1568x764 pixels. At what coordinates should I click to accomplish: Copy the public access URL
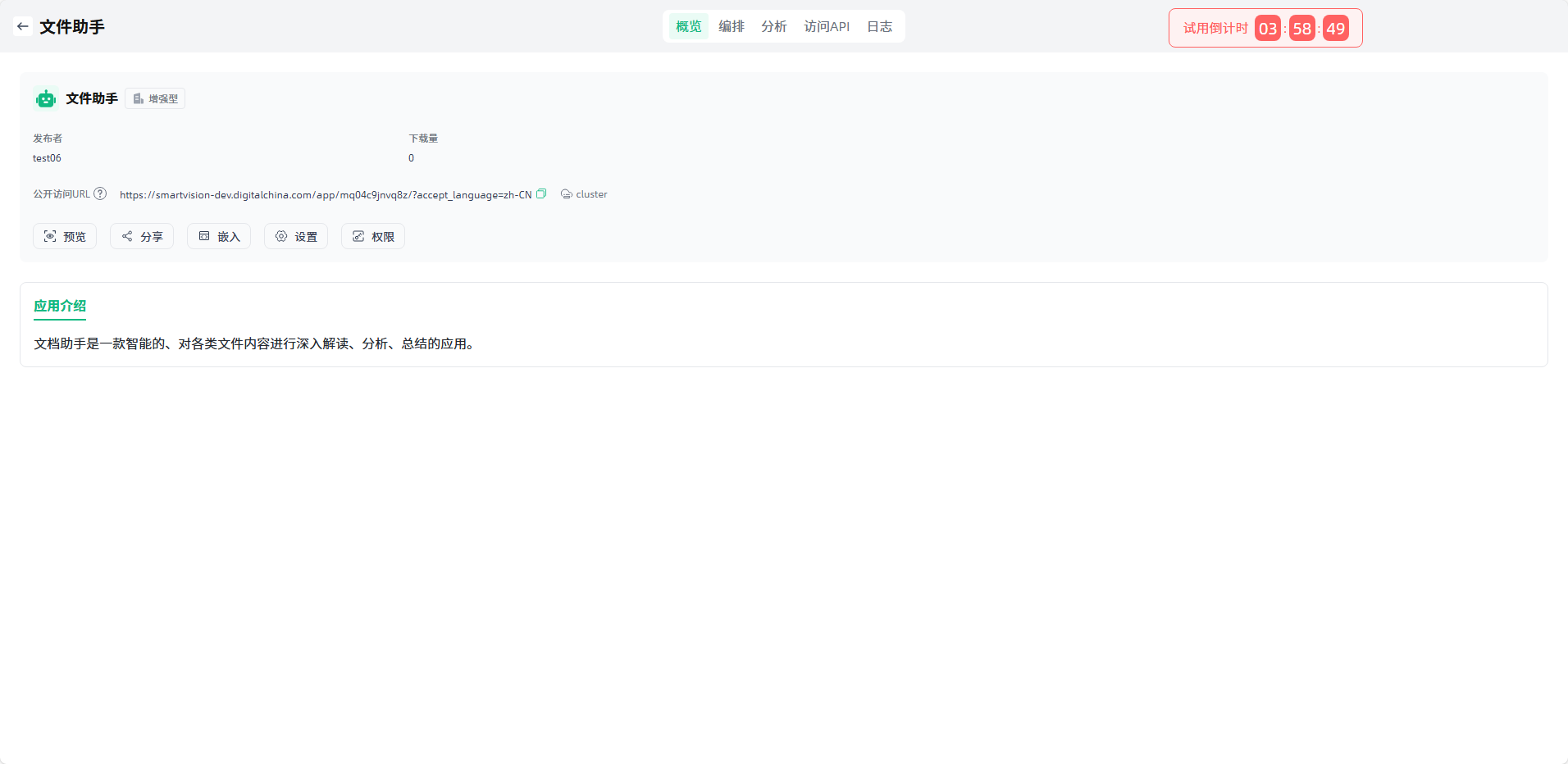pos(541,194)
